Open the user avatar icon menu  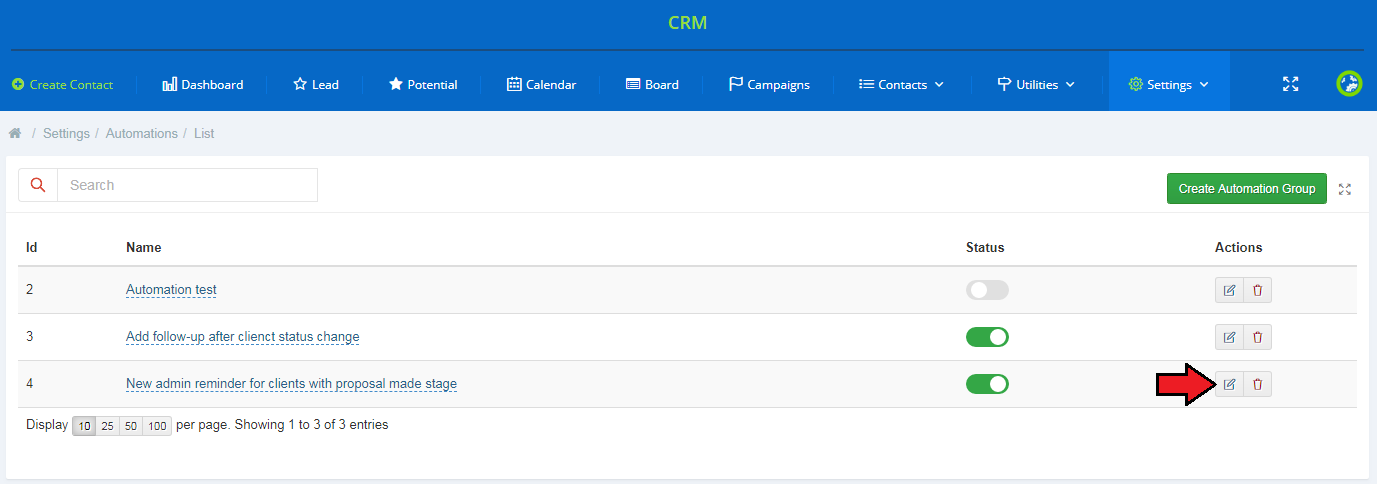point(1349,84)
